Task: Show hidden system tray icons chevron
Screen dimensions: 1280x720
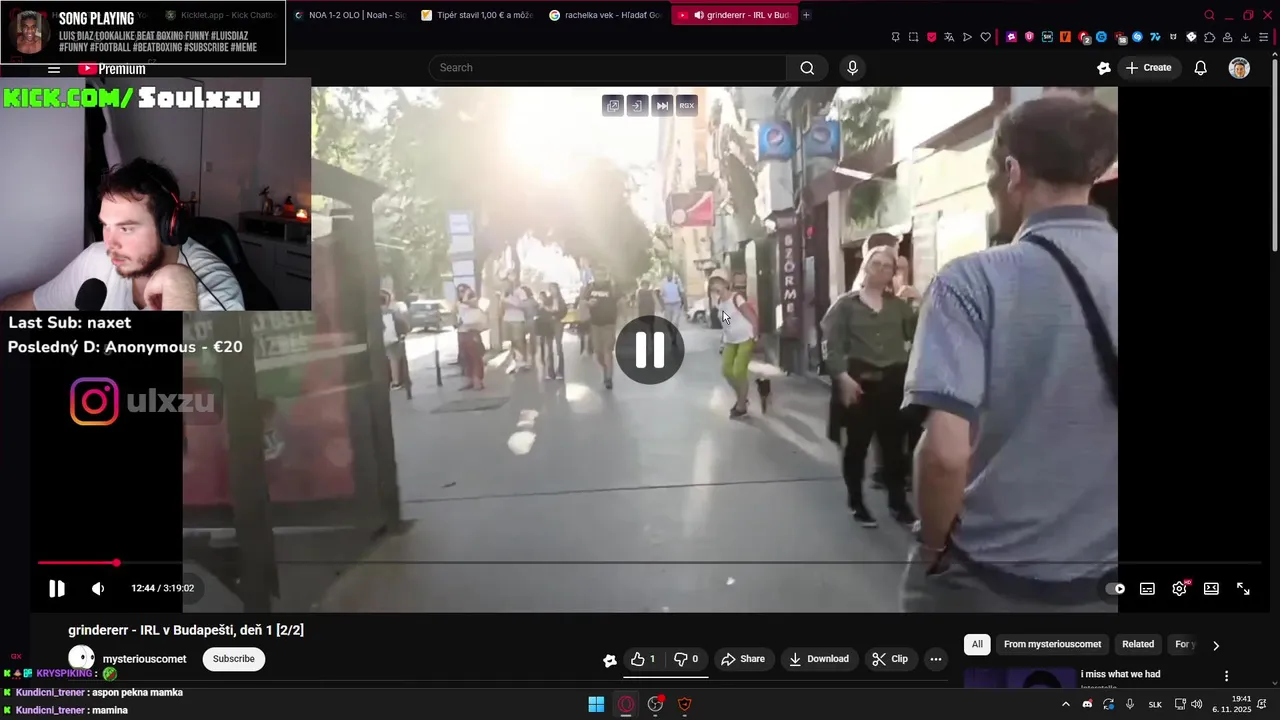Action: pos(1065,704)
